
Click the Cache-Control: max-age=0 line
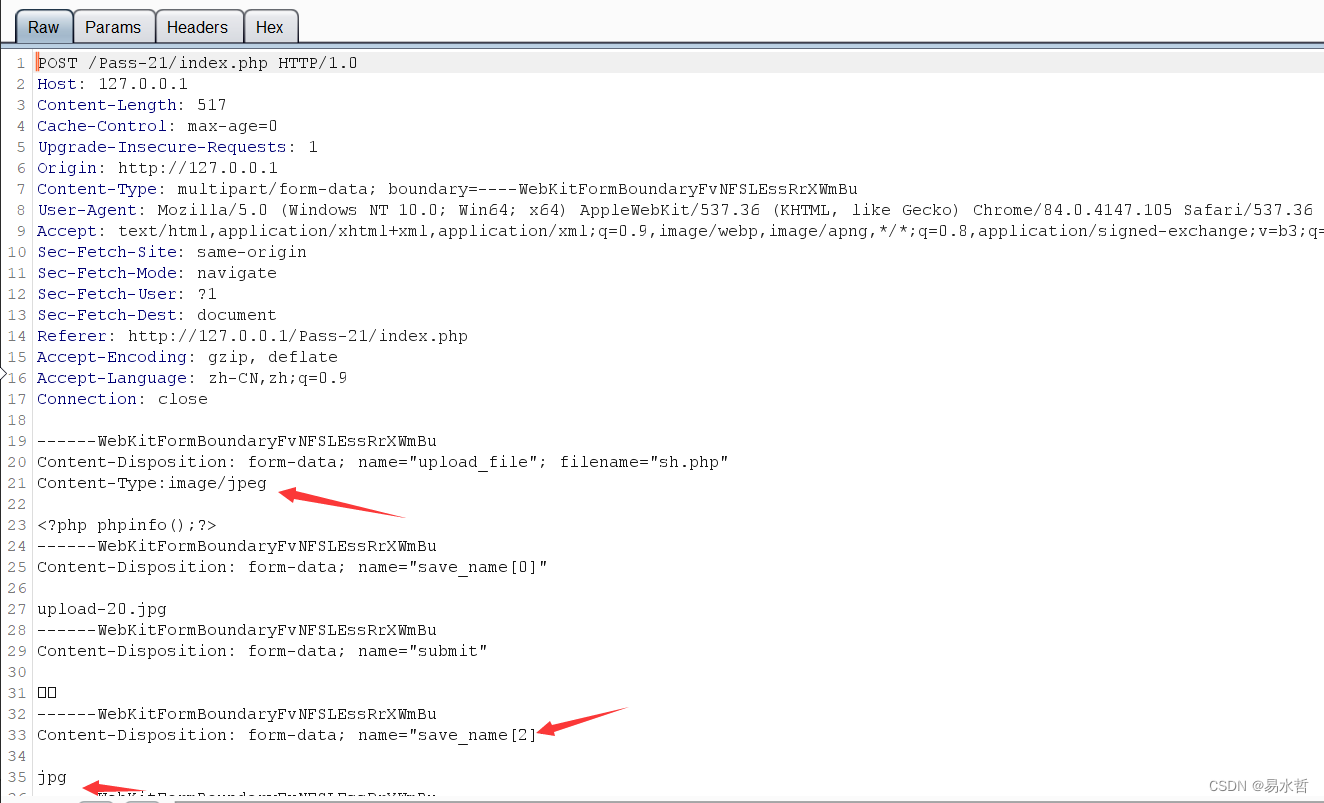pos(157,126)
